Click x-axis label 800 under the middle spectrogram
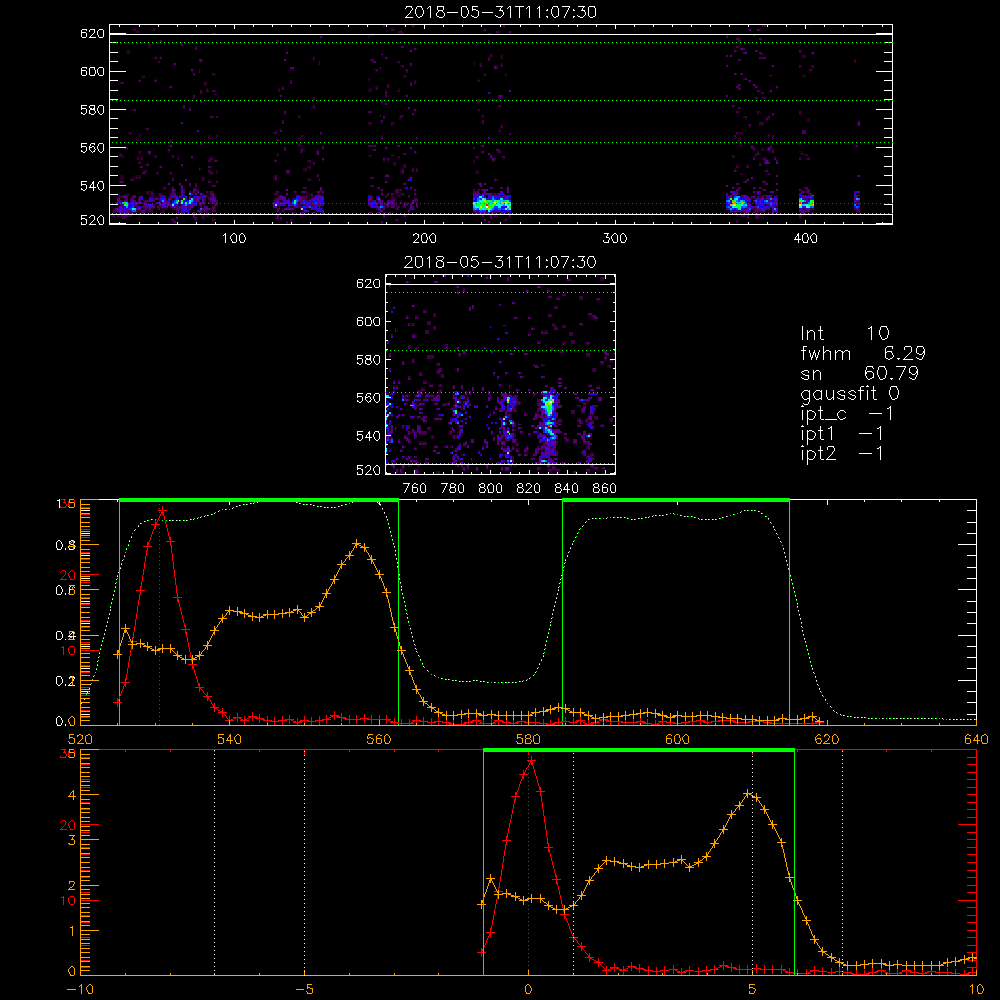 tap(490, 489)
